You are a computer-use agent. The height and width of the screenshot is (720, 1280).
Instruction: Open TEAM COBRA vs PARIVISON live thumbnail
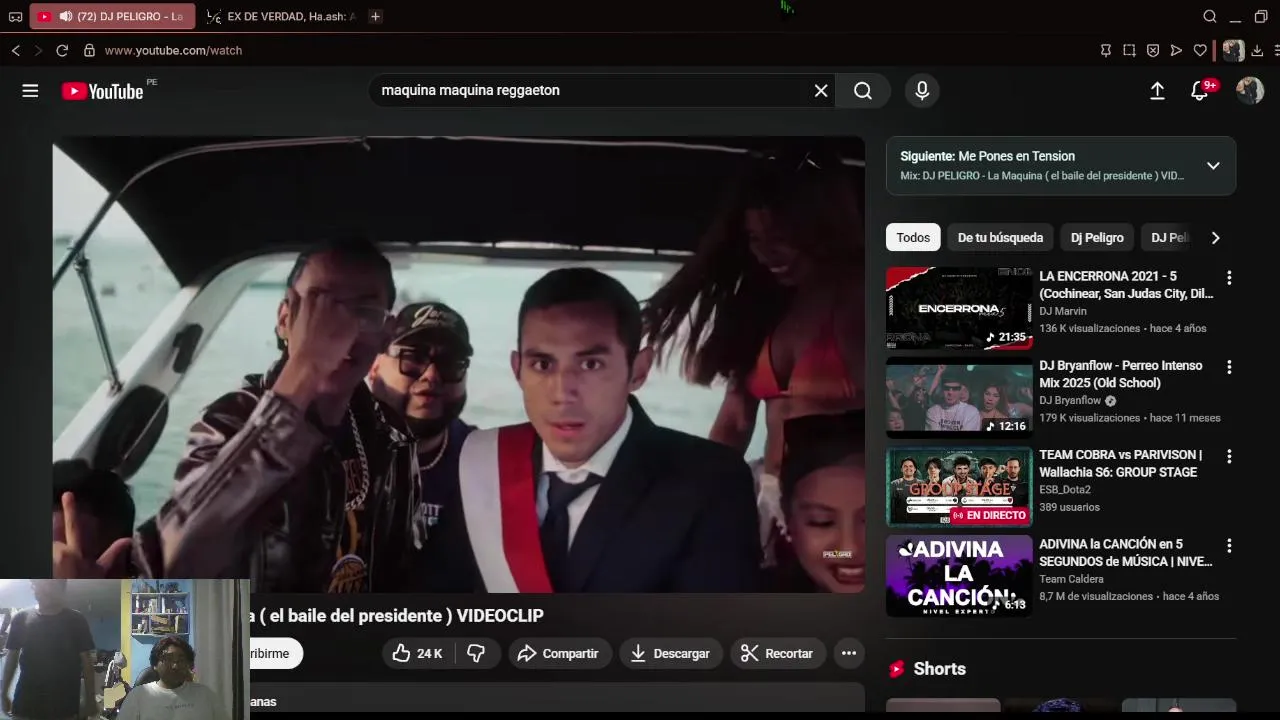click(959, 486)
